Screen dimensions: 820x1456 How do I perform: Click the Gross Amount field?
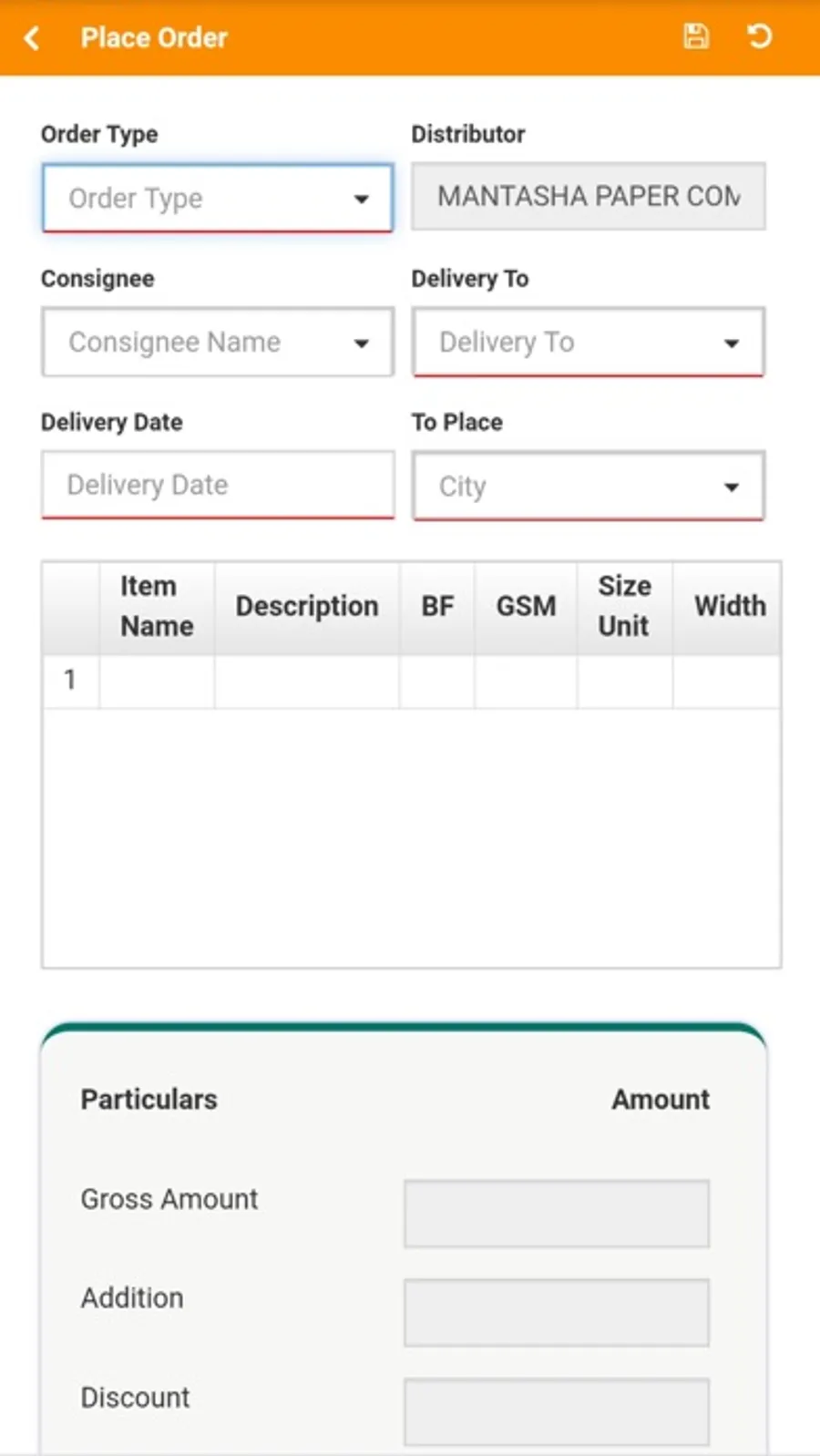pos(557,1214)
